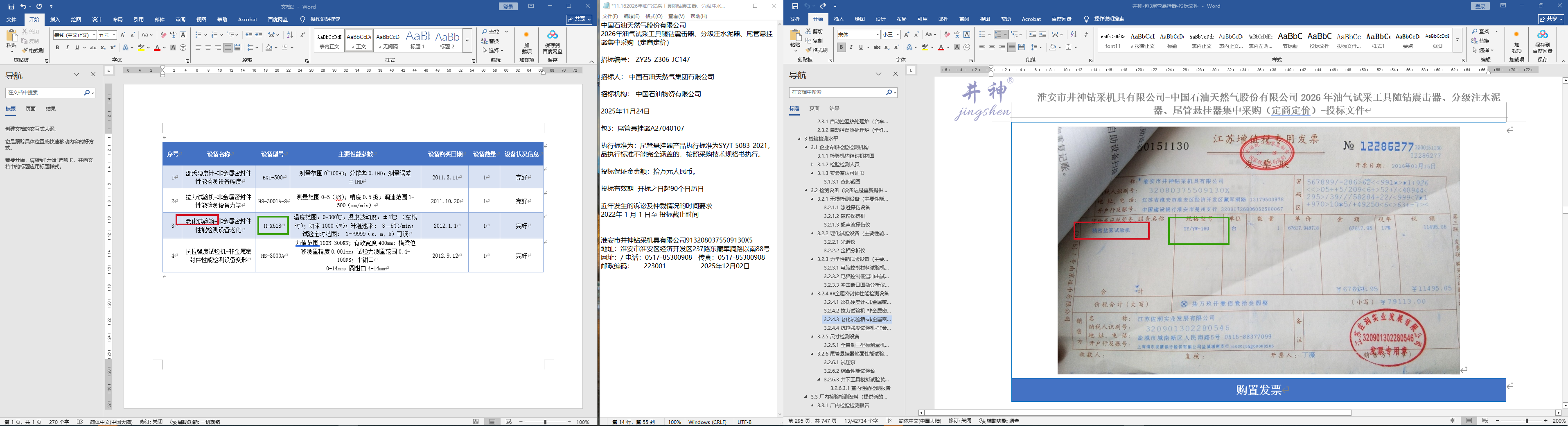Show paragraph marks in the 文档2 window
The height and width of the screenshot is (426, 1568).
tap(302, 35)
